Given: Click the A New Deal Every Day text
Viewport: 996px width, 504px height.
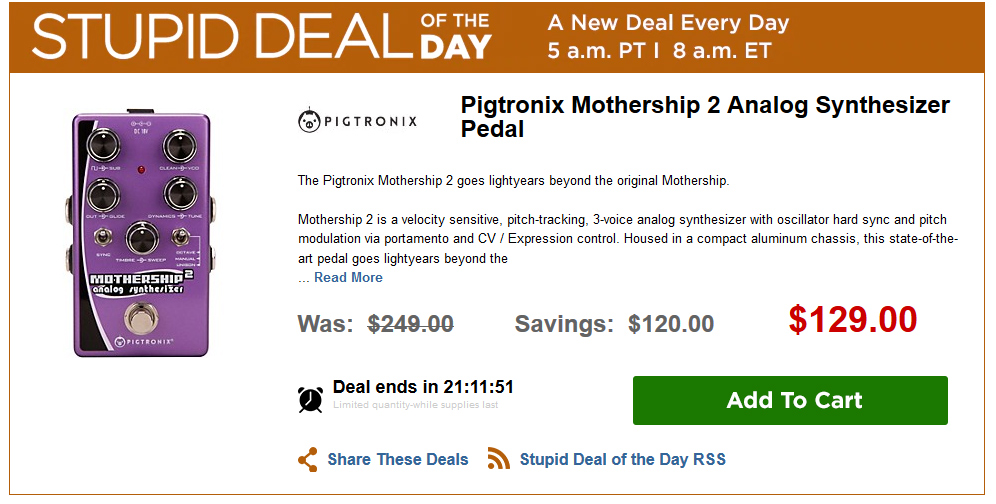Looking at the screenshot, I should [668, 23].
